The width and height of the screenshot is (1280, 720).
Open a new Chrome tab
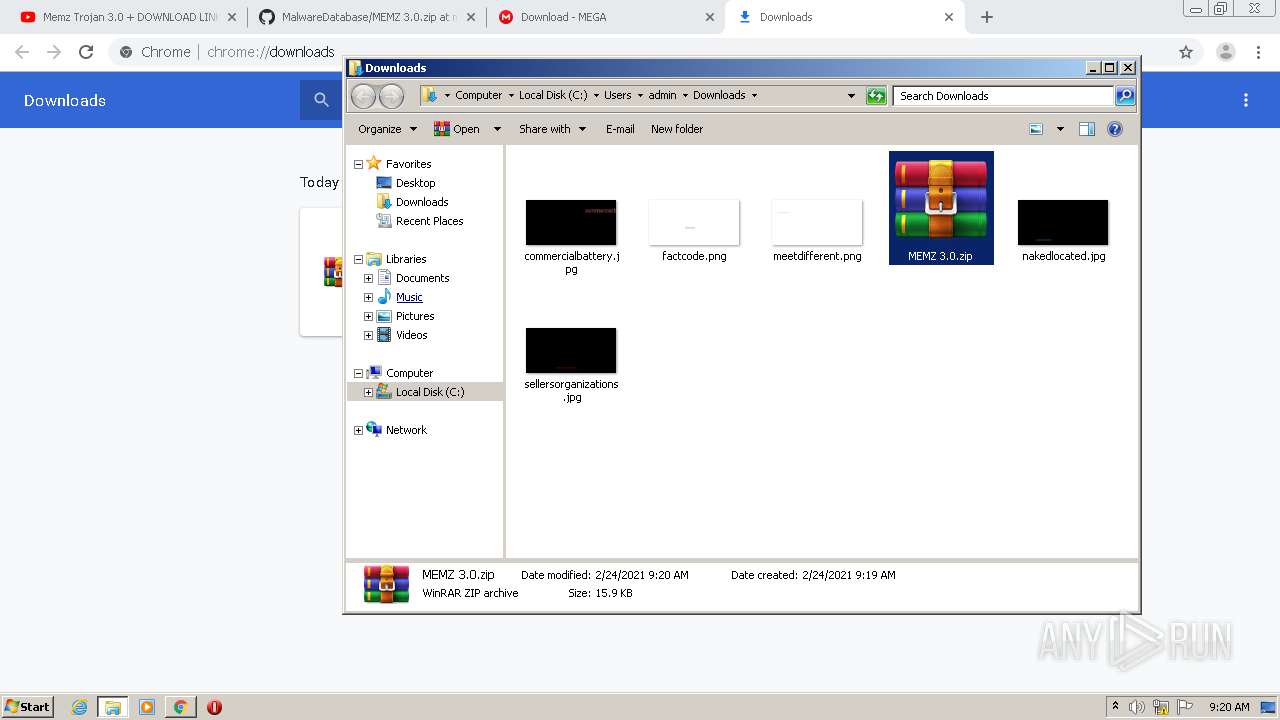[987, 17]
